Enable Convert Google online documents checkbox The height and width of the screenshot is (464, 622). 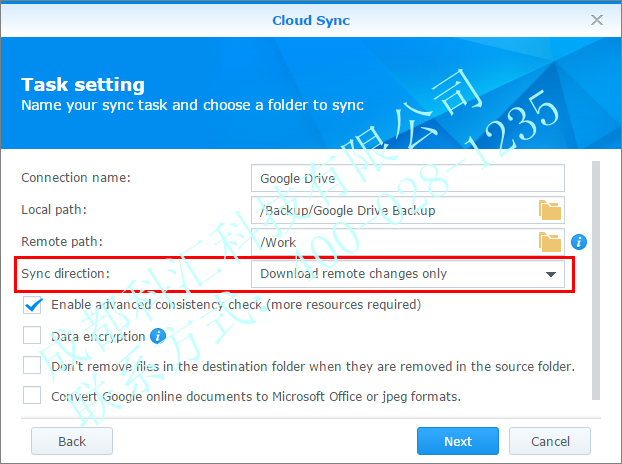[x=33, y=396]
